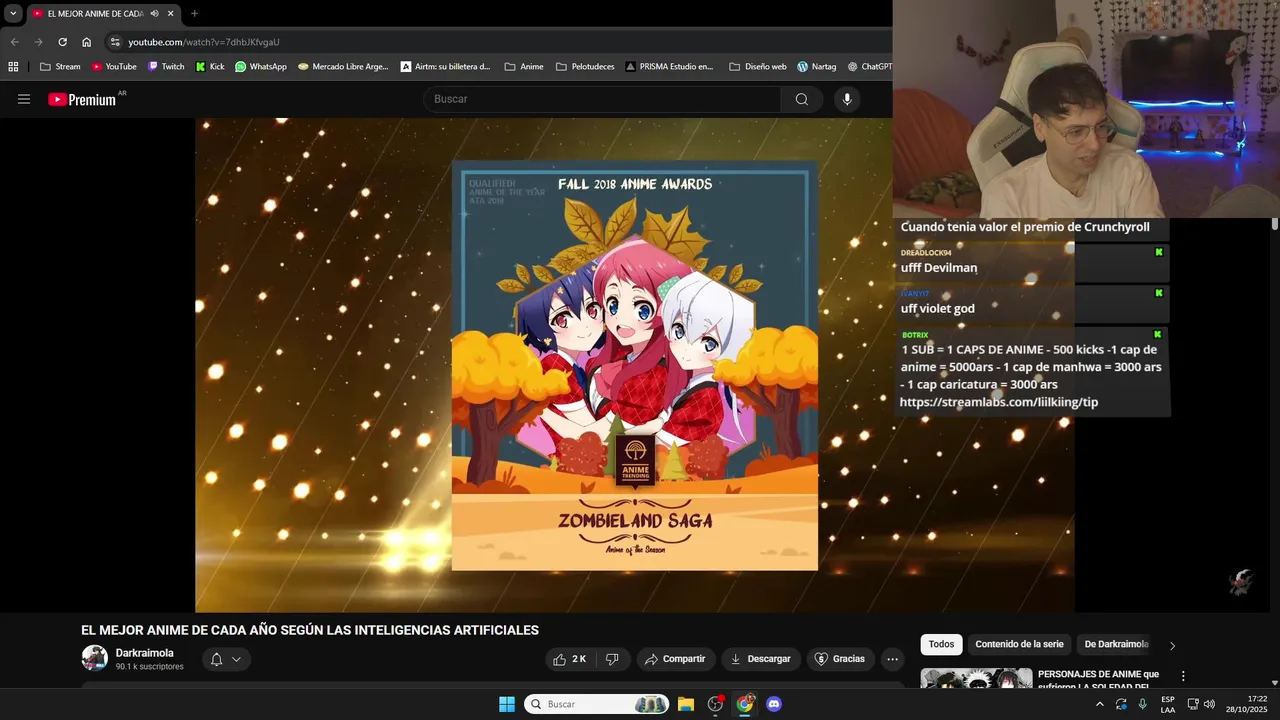Open the Twitch bookmark
Image resolution: width=1280 pixels, height=720 pixels.
(166, 67)
